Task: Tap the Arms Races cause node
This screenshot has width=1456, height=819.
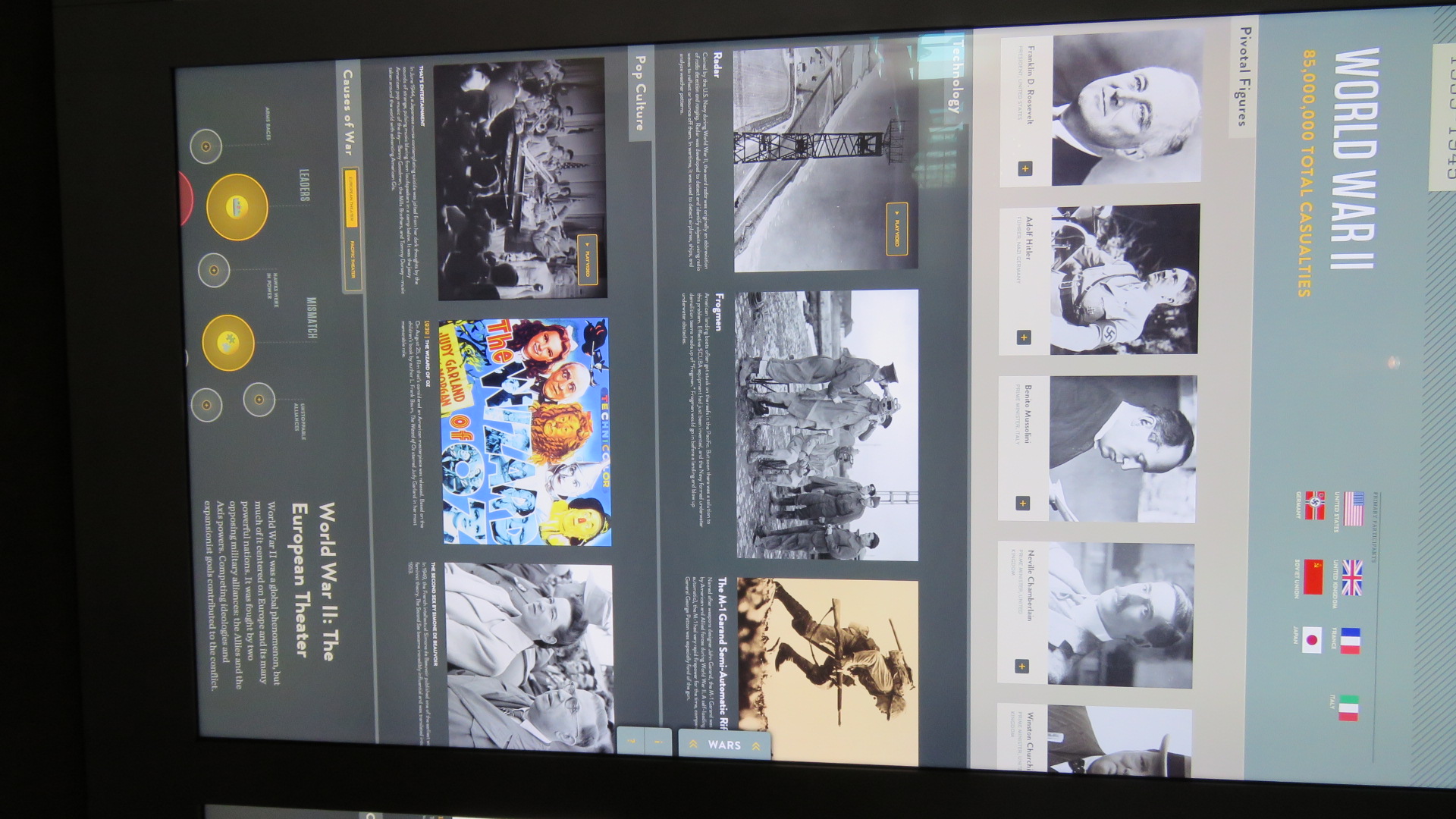Action: (206, 146)
